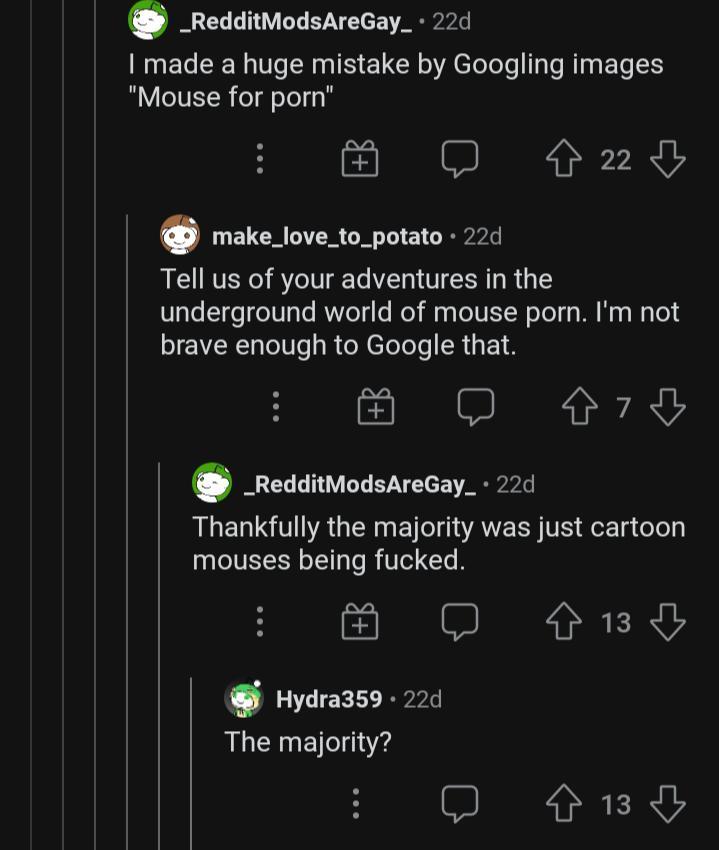Open the comment reply icon under make_love_to_potato's post

pyautogui.click(x=475, y=406)
